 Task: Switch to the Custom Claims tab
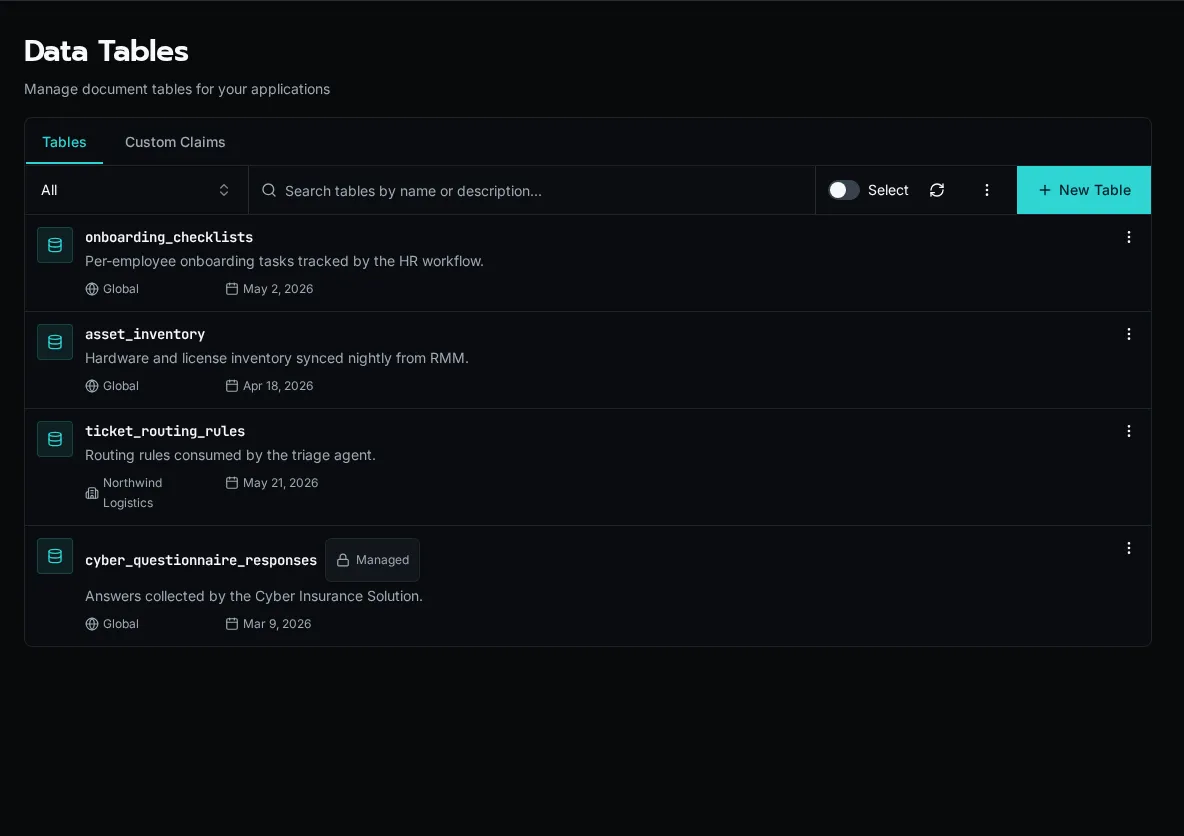[x=175, y=142]
